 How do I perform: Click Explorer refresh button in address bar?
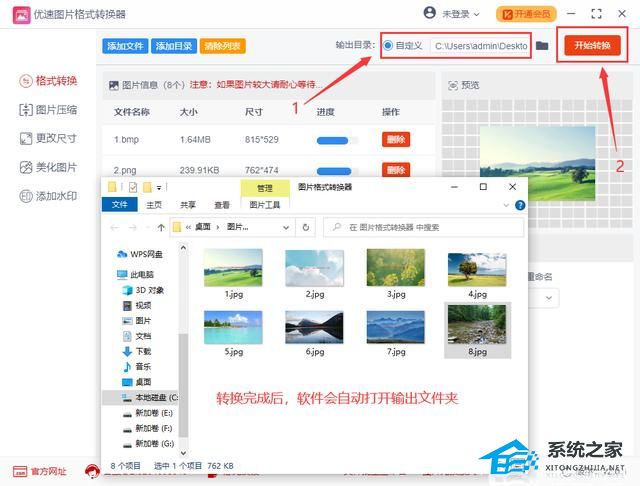(306, 227)
